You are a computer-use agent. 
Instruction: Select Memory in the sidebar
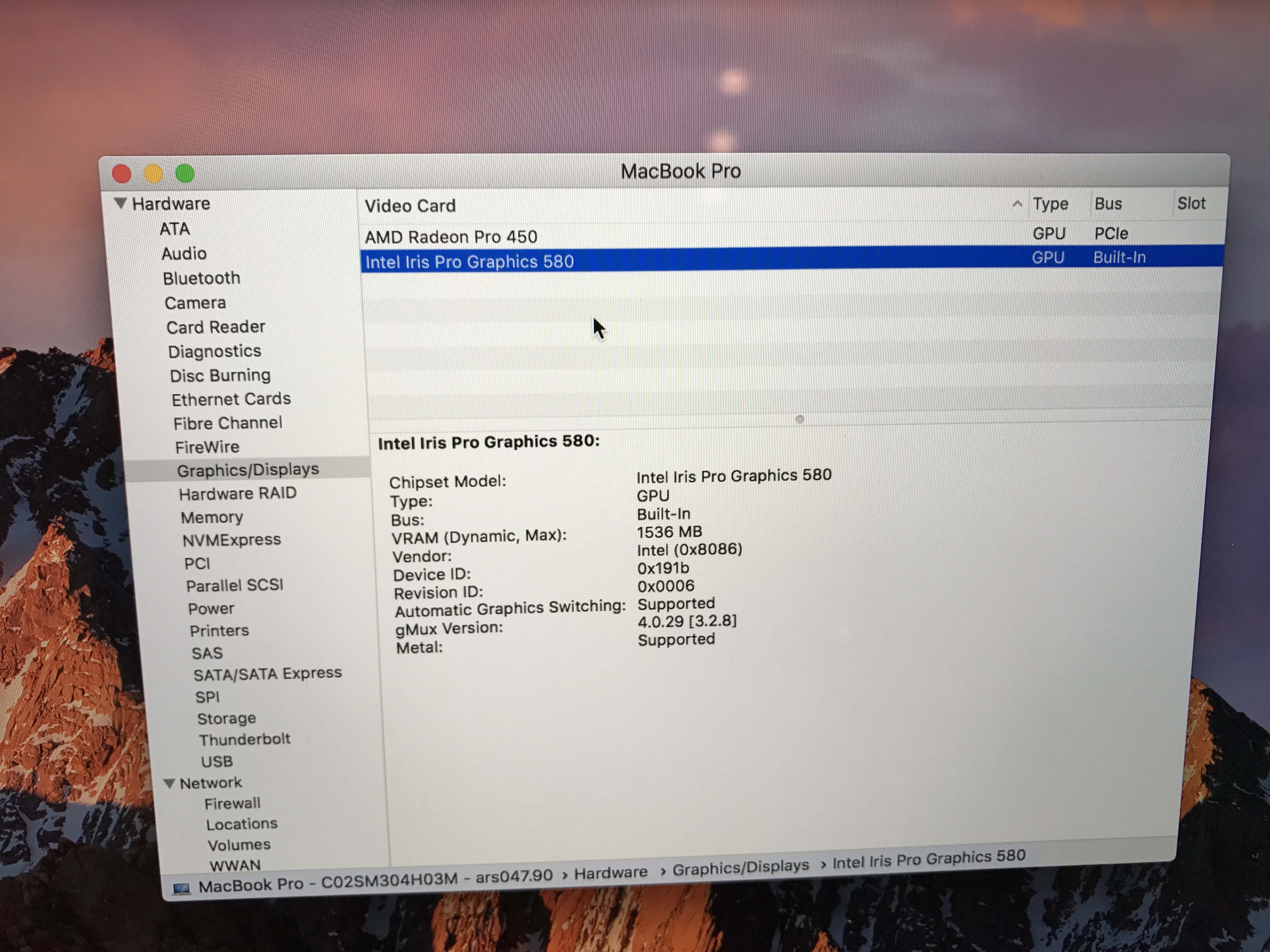click(212, 517)
